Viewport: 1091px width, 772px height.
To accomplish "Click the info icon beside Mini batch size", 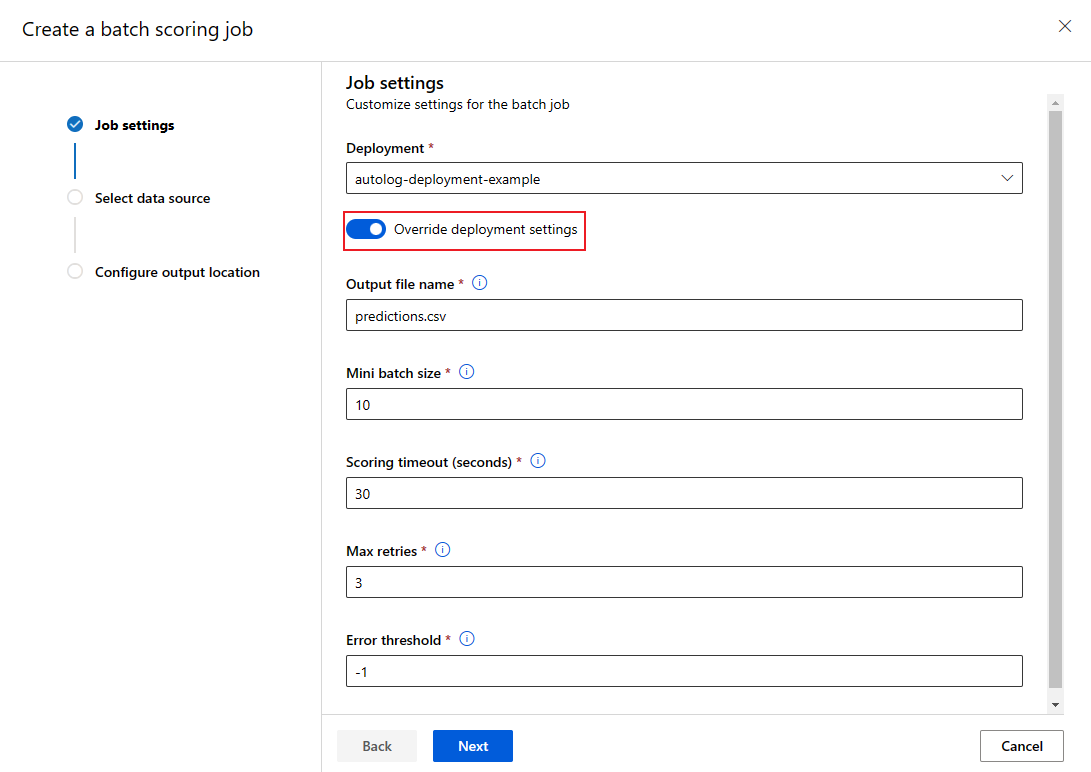I will click(466, 372).
